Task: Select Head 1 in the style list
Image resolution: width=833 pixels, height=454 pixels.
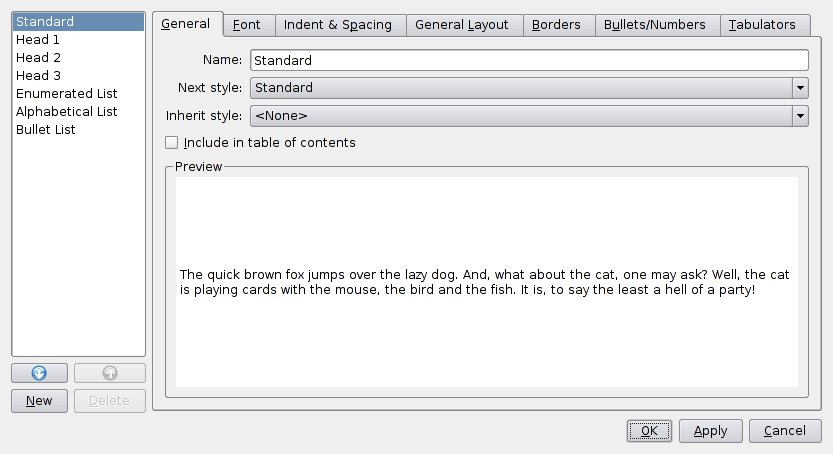Action: point(39,40)
